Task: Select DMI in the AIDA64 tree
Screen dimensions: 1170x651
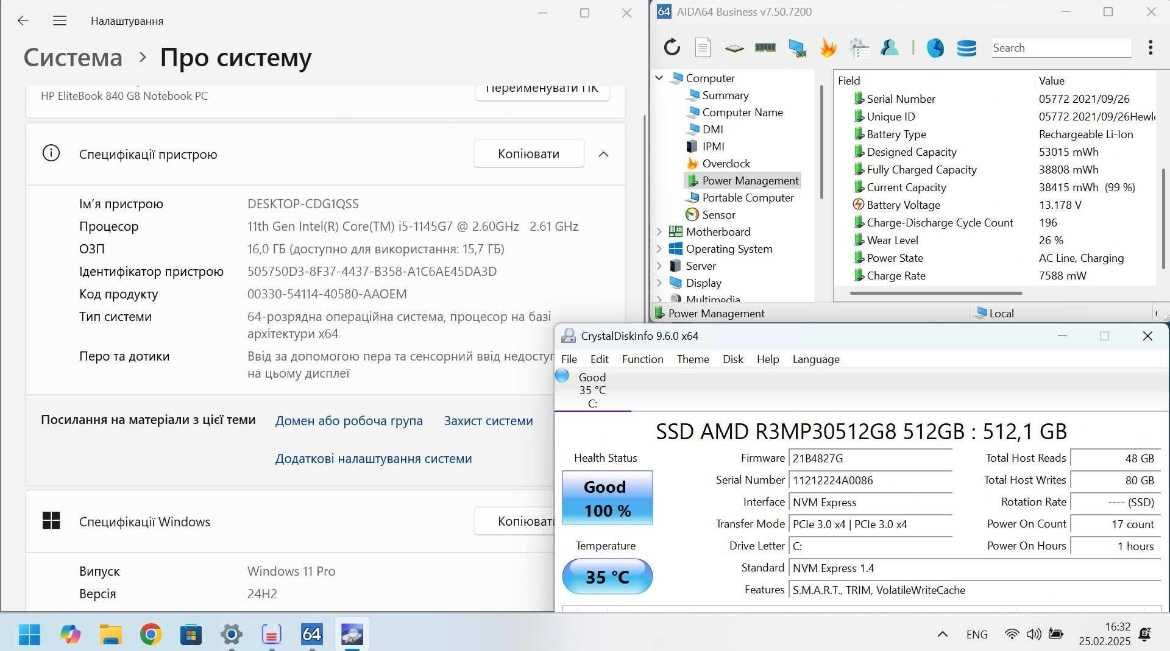Action: [x=713, y=129]
